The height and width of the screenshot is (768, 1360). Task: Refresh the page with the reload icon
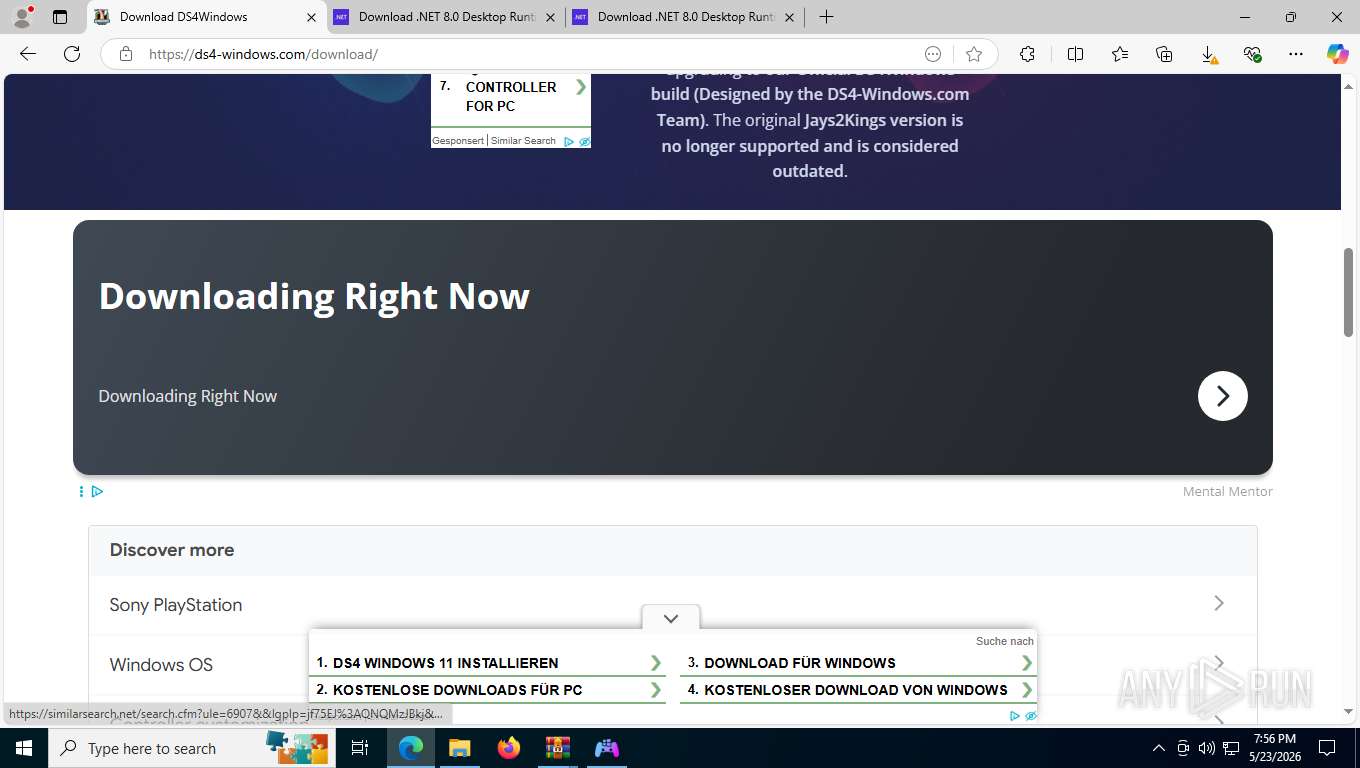pos(72,54)
